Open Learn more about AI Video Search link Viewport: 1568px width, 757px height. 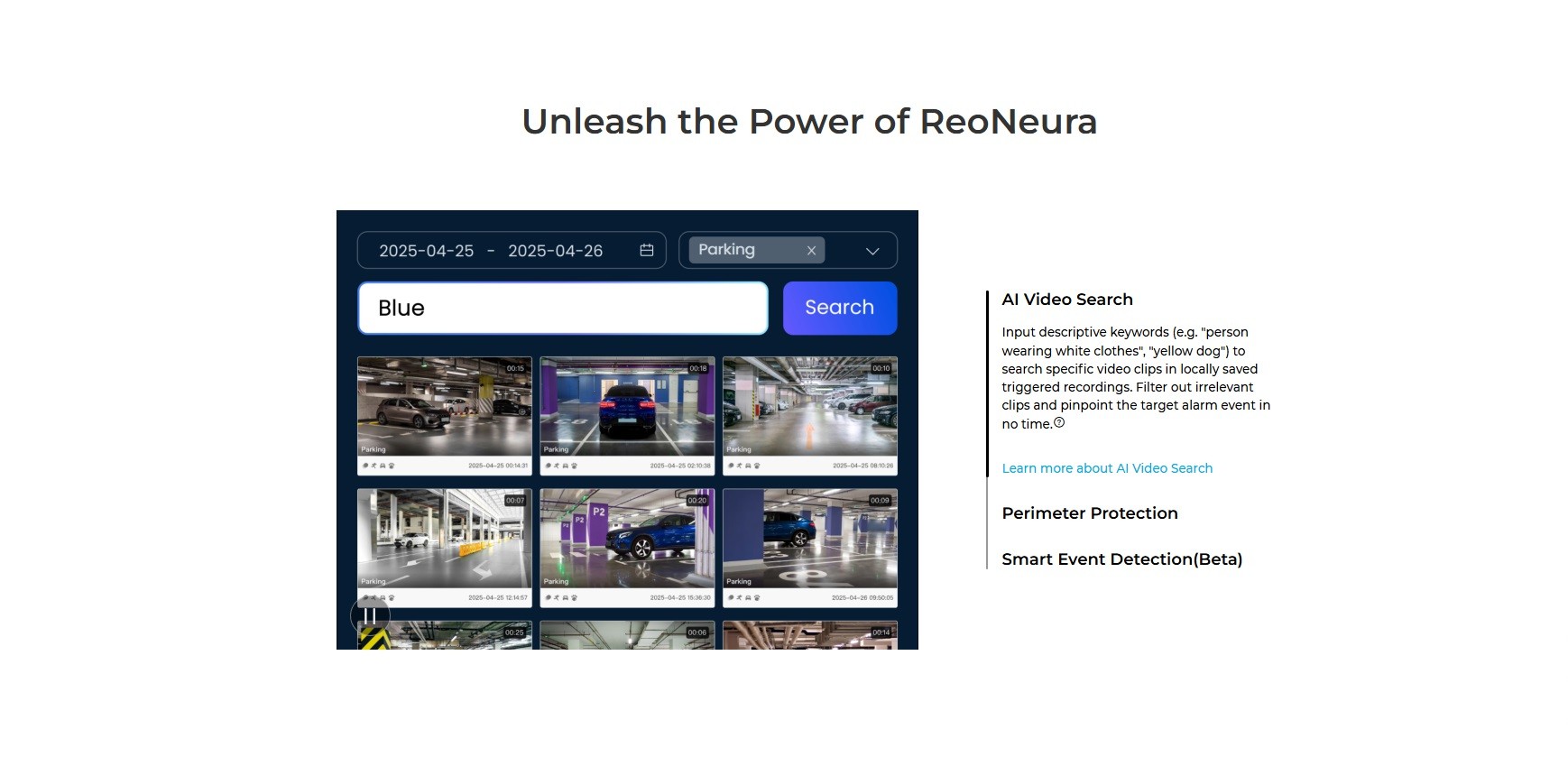[x=1106, y=468]
